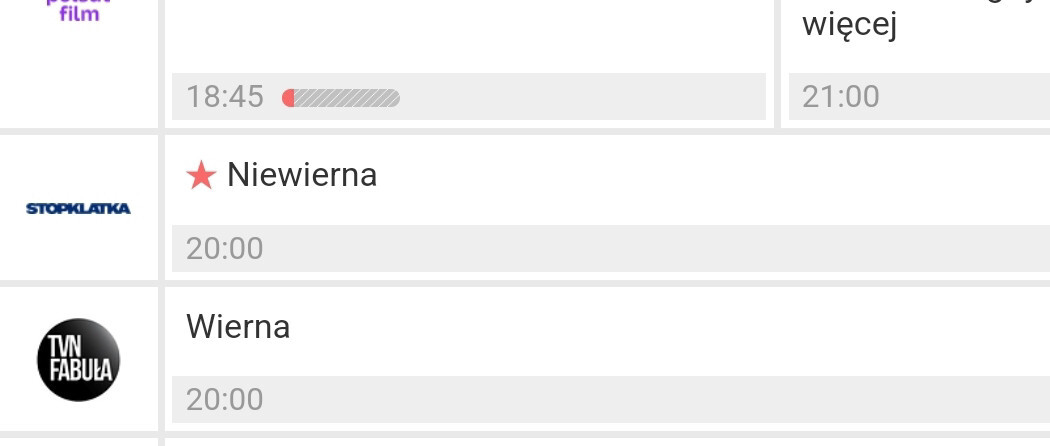Click the 20:00 time under Wierna
This screenshot has height=446, width=1050.
[x=225, y=399]
